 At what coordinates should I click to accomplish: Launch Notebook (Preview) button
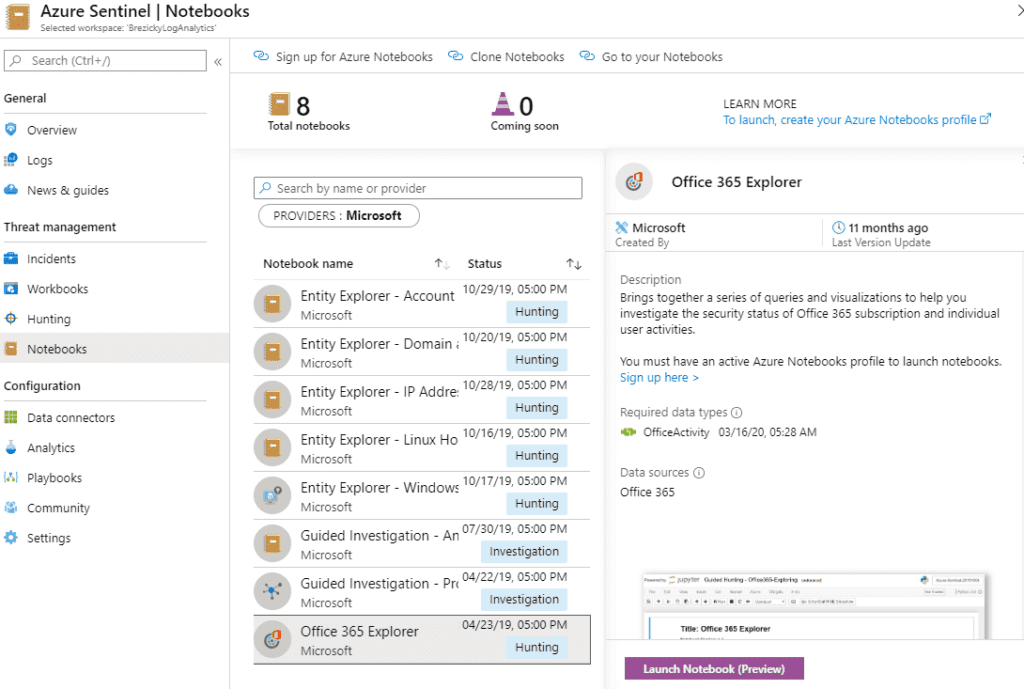click(x=714, y=668)
